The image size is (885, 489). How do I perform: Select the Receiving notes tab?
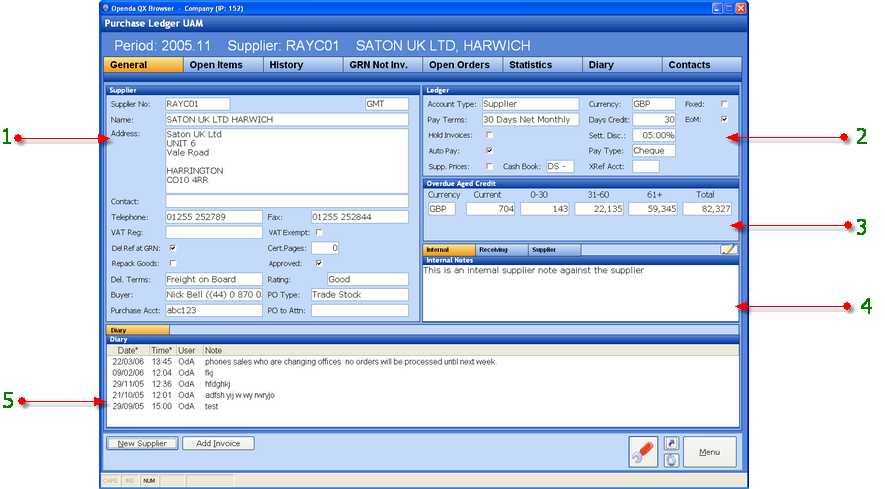pos(502,250)
